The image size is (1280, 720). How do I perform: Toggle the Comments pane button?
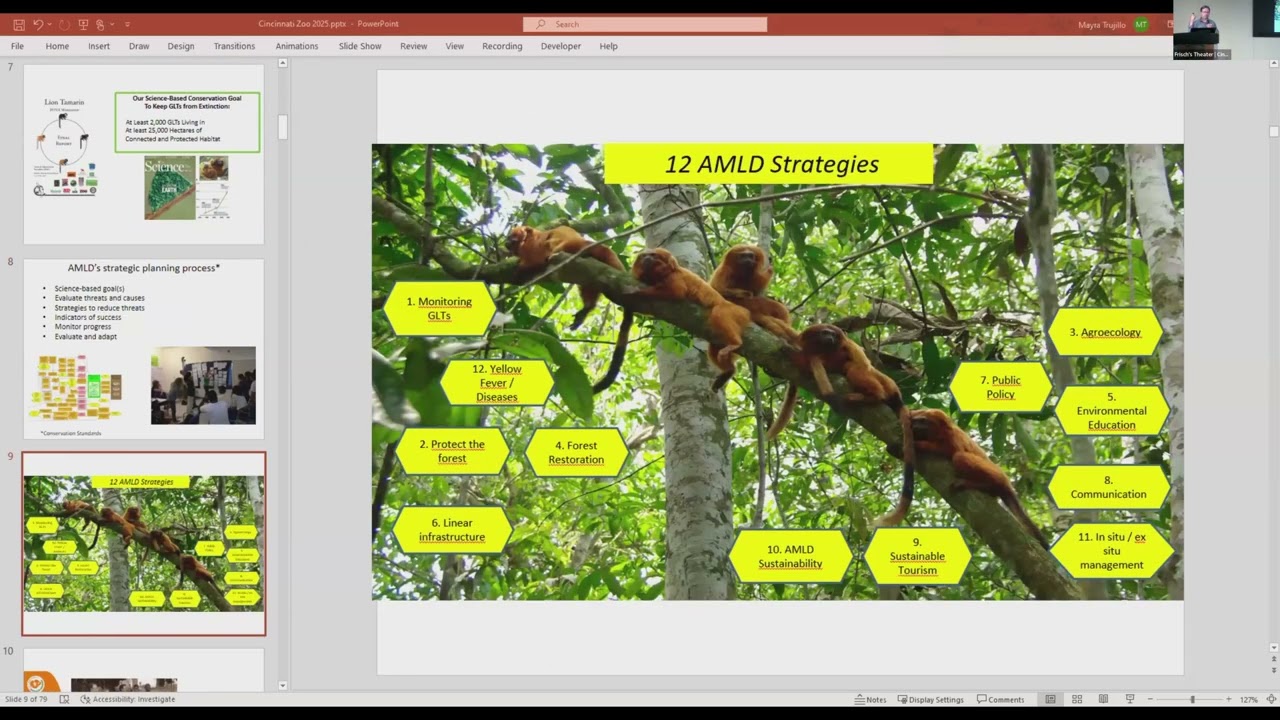click(x=1001, y=699)
